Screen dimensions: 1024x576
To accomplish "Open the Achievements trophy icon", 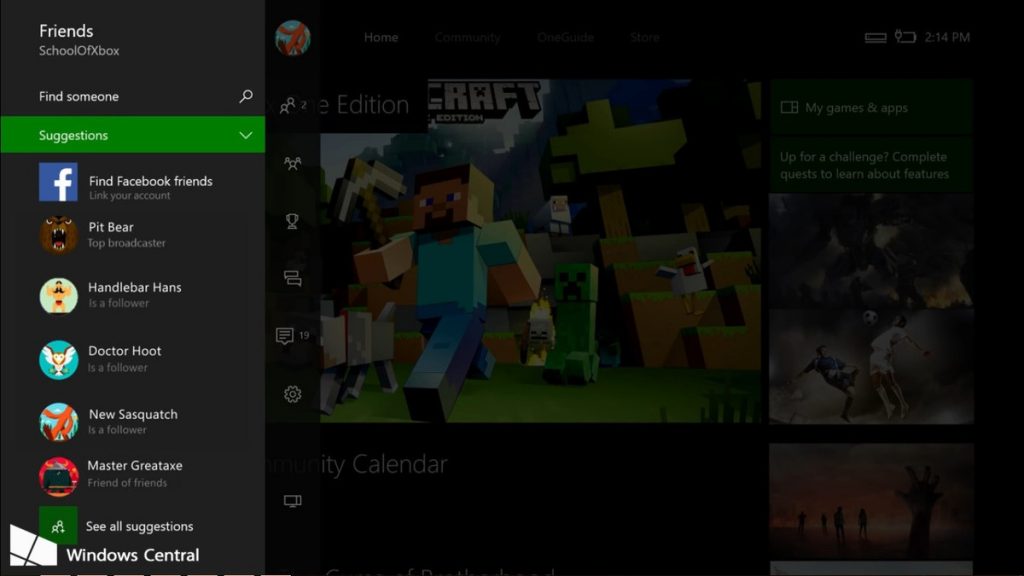I will point(292,221).
